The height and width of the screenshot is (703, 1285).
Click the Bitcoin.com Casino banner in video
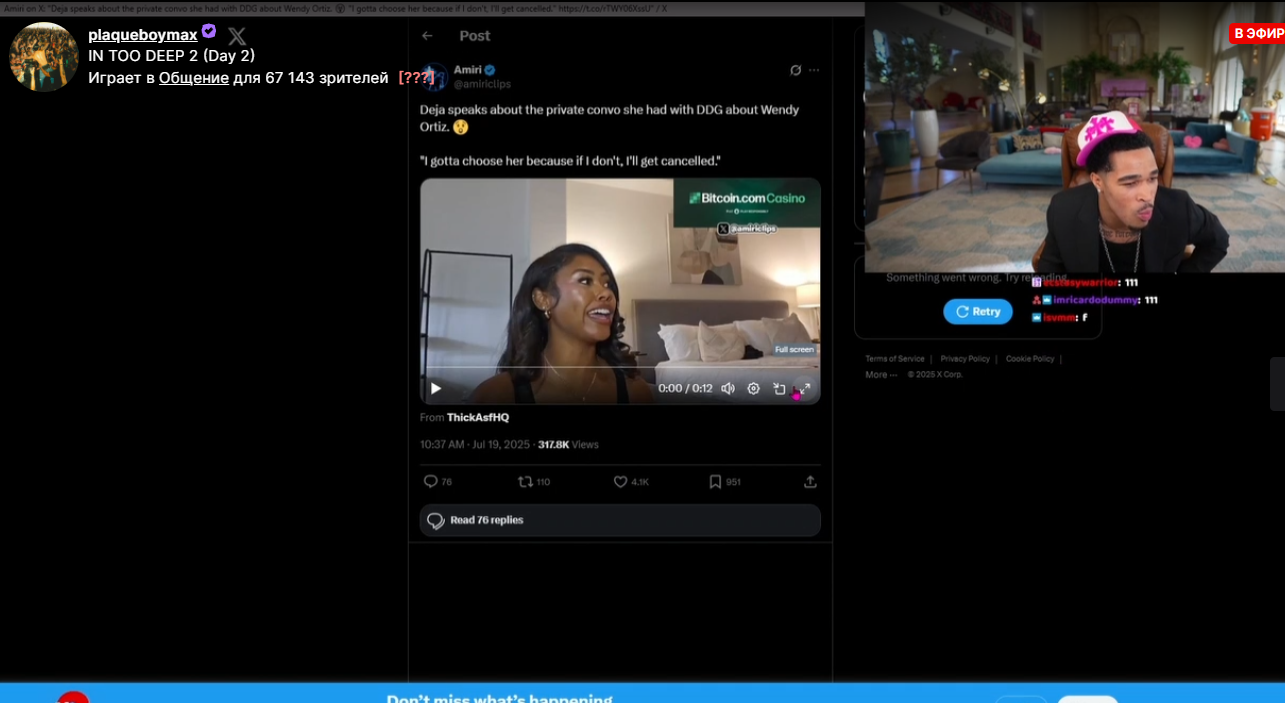pyautogui.click(x=746, y=202)
